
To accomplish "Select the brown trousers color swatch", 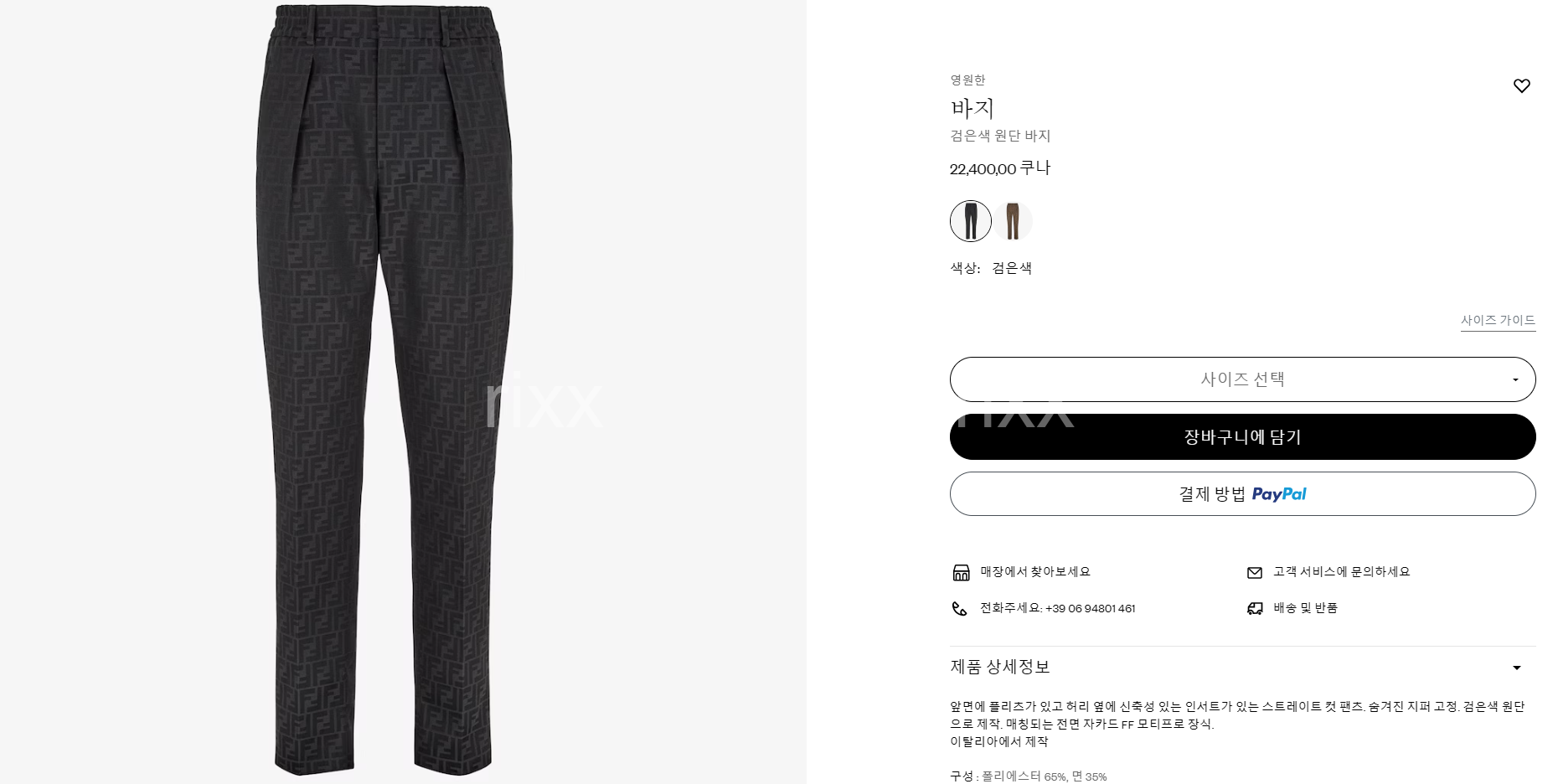I will (x=1013, y=221).
